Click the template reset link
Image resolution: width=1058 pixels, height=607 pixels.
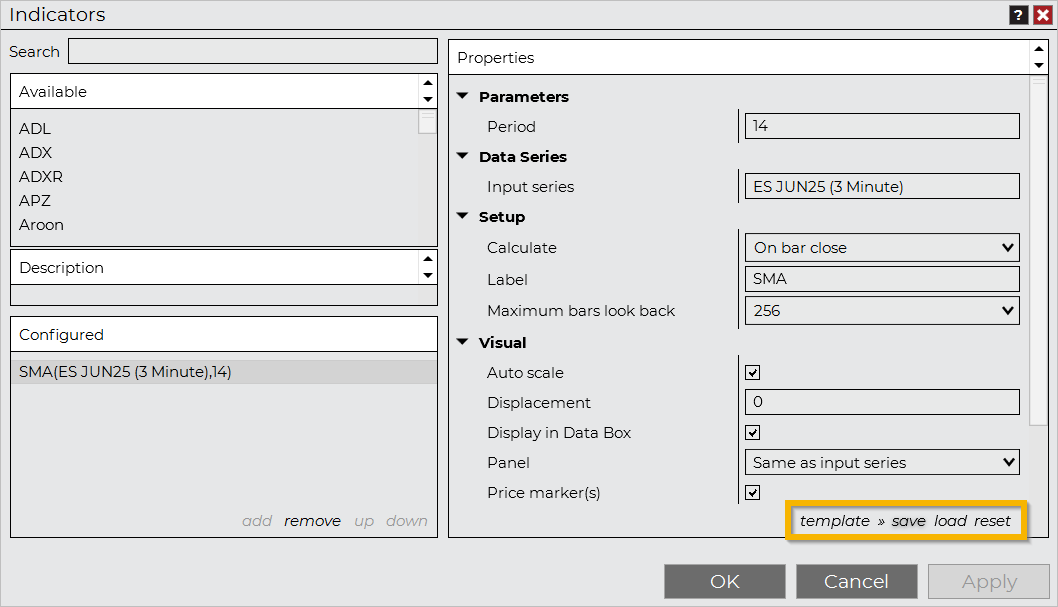point(992,521)
